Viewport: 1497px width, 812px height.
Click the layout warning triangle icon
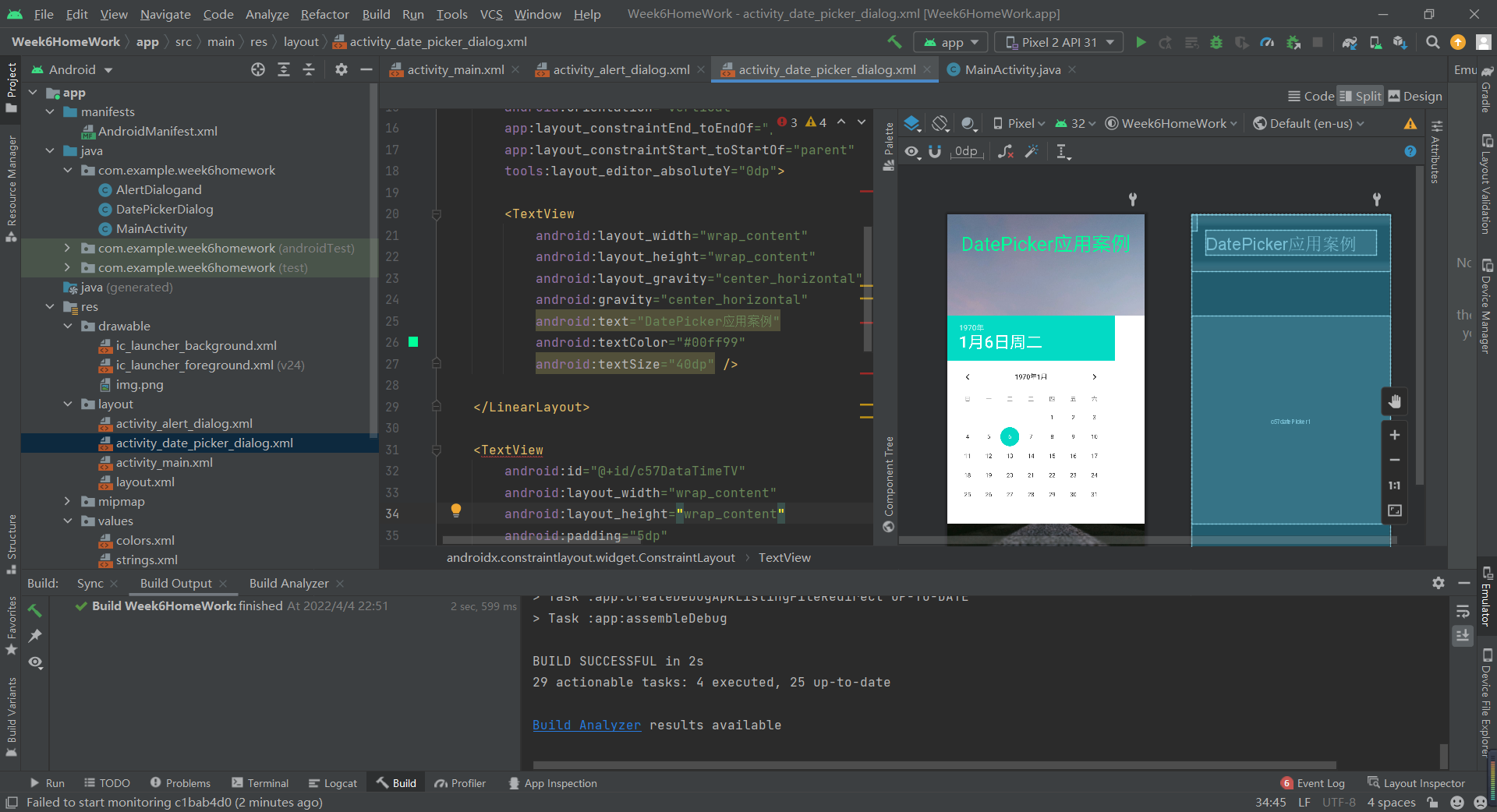(1410, 123)
